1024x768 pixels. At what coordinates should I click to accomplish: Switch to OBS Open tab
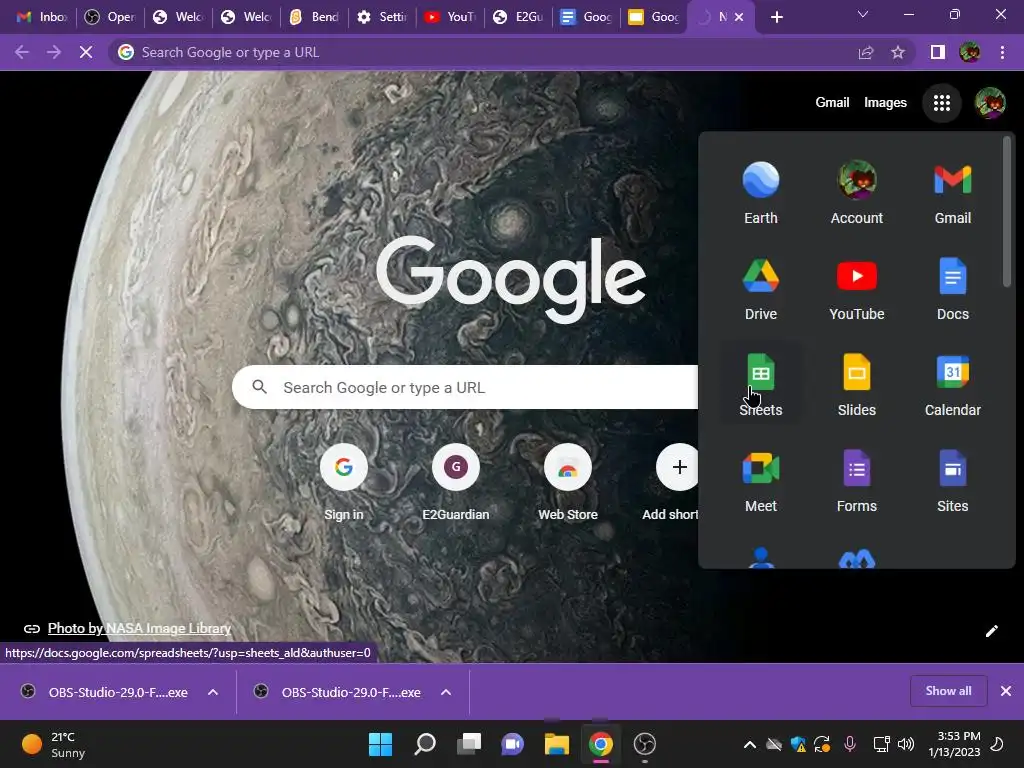click(110, 17)
